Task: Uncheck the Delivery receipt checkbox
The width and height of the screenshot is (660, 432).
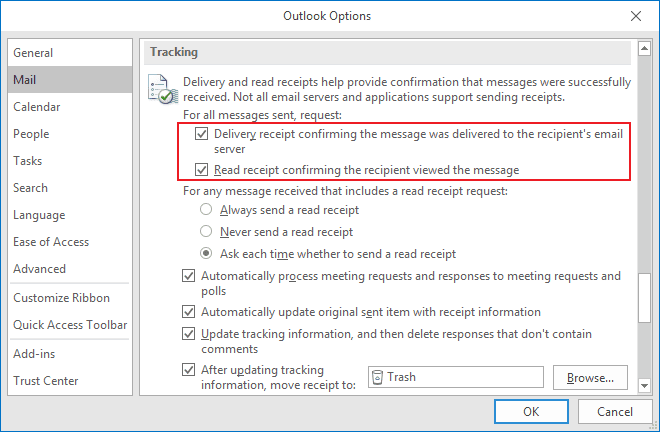Action: pyautogui.click(x=201, y=134)
